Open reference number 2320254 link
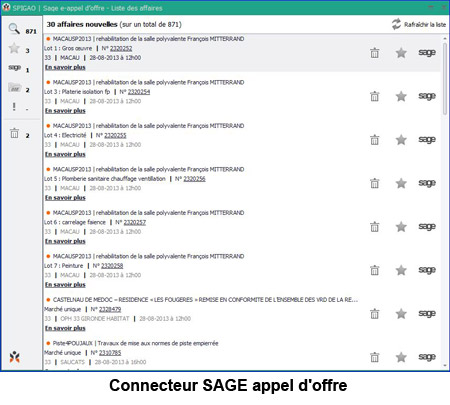 click(x=139, y=92)
